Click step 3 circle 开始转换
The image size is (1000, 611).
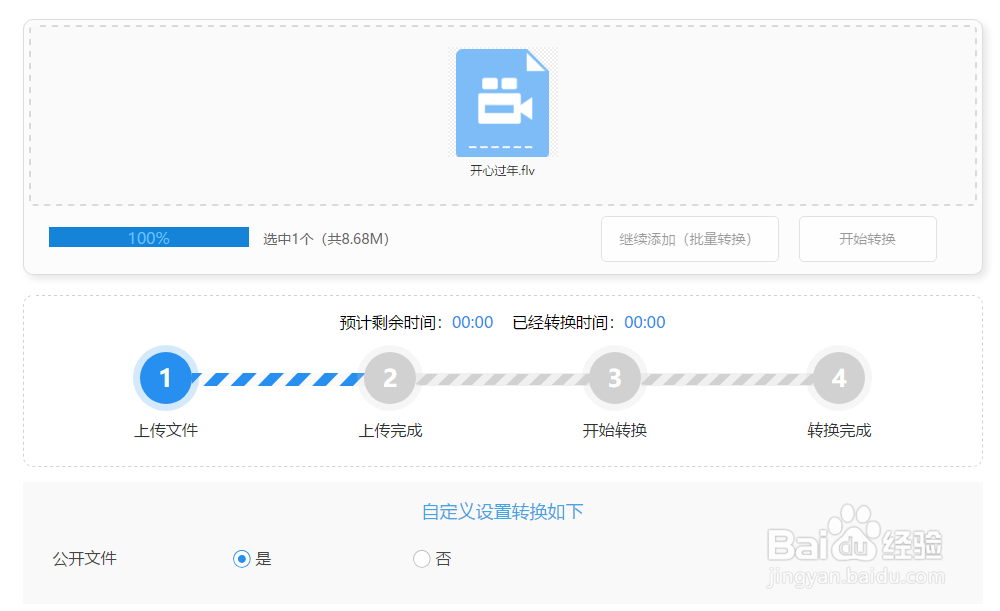pos(614,378)
